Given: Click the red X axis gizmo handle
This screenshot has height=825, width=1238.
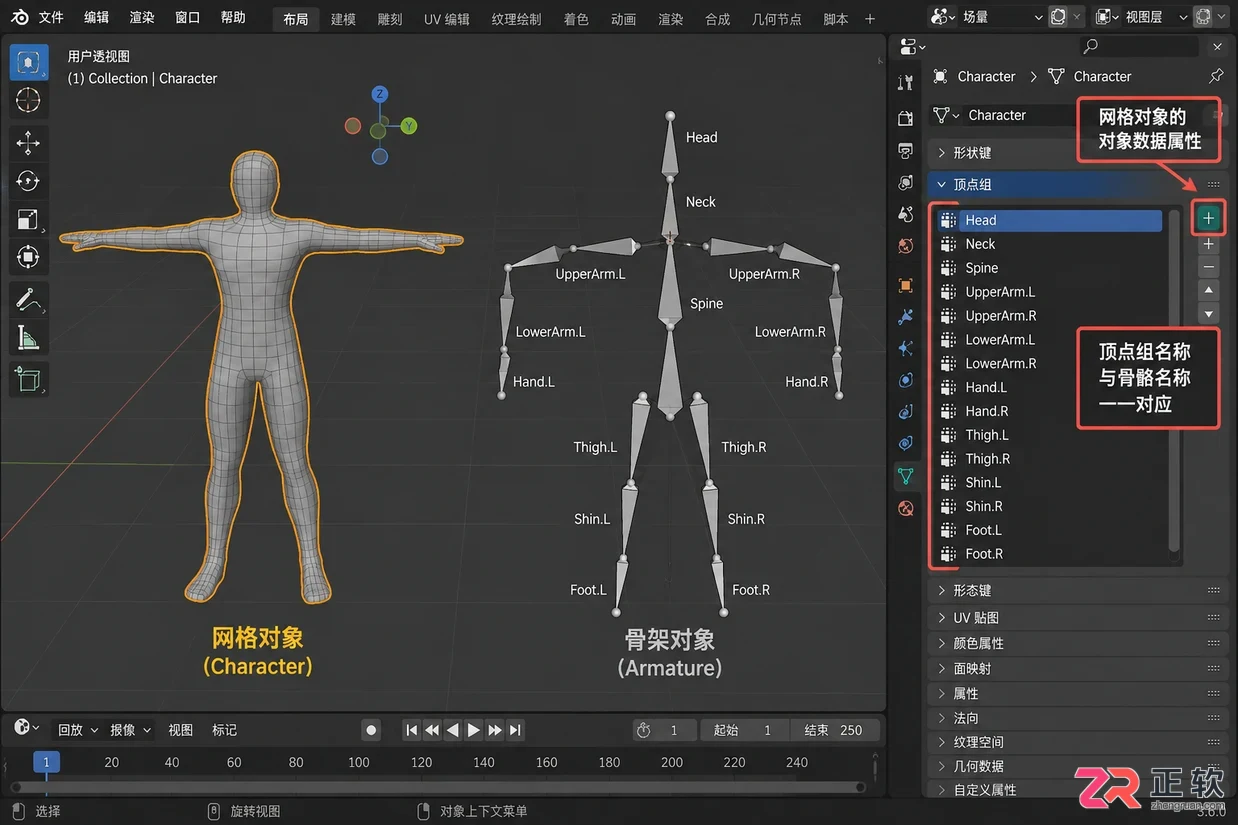Looking at the screenshot, I should tap(352, 126).
